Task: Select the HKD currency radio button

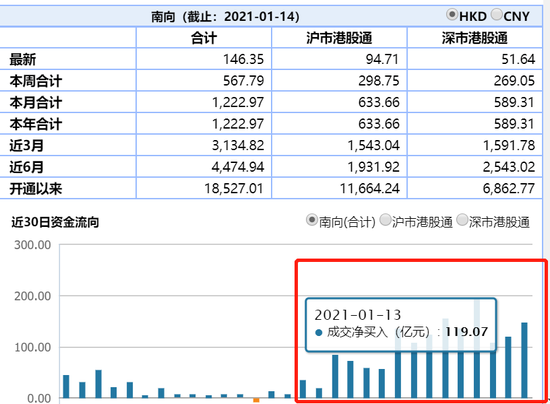Action: click(x=452, y=15)
